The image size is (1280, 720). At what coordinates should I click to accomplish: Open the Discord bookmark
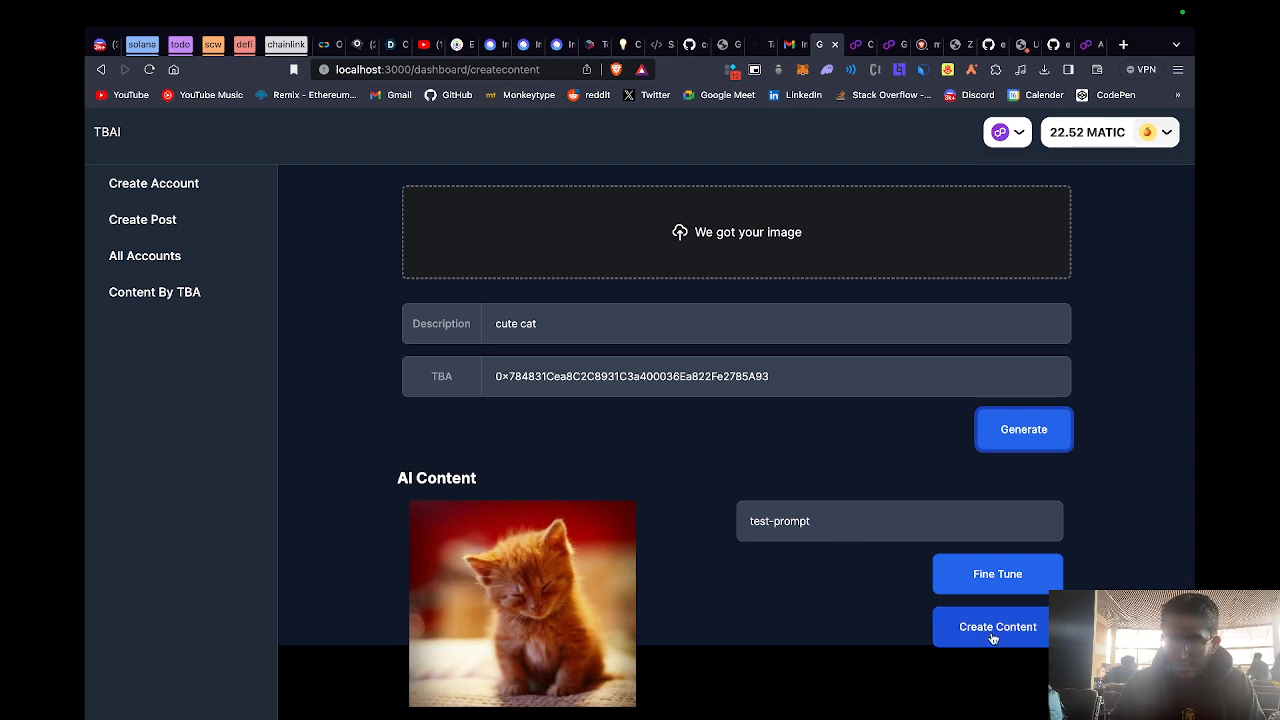point(969,95)
